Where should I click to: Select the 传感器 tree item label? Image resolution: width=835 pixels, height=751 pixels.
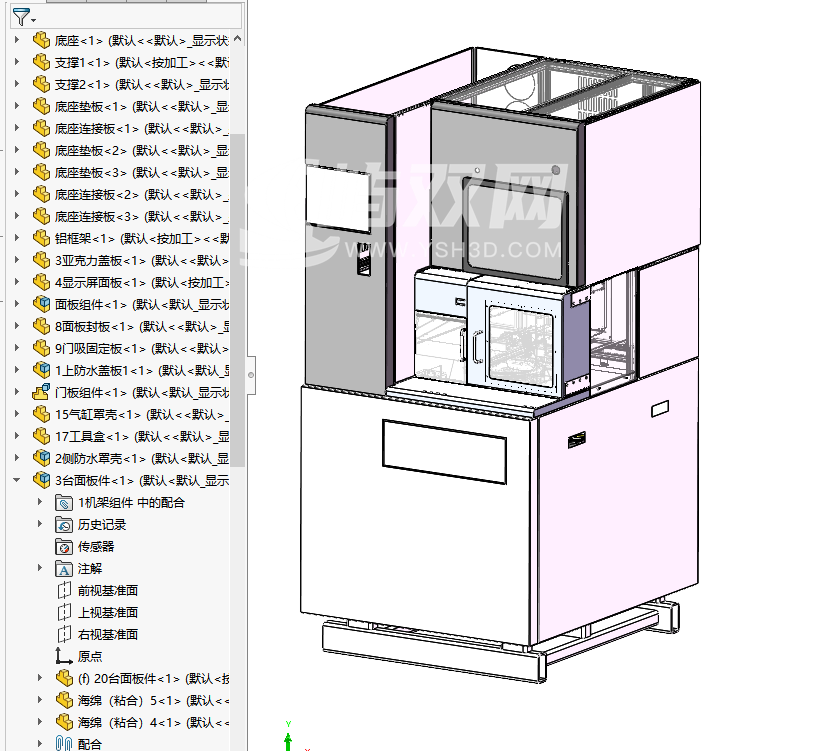click(x=96, y=546)
